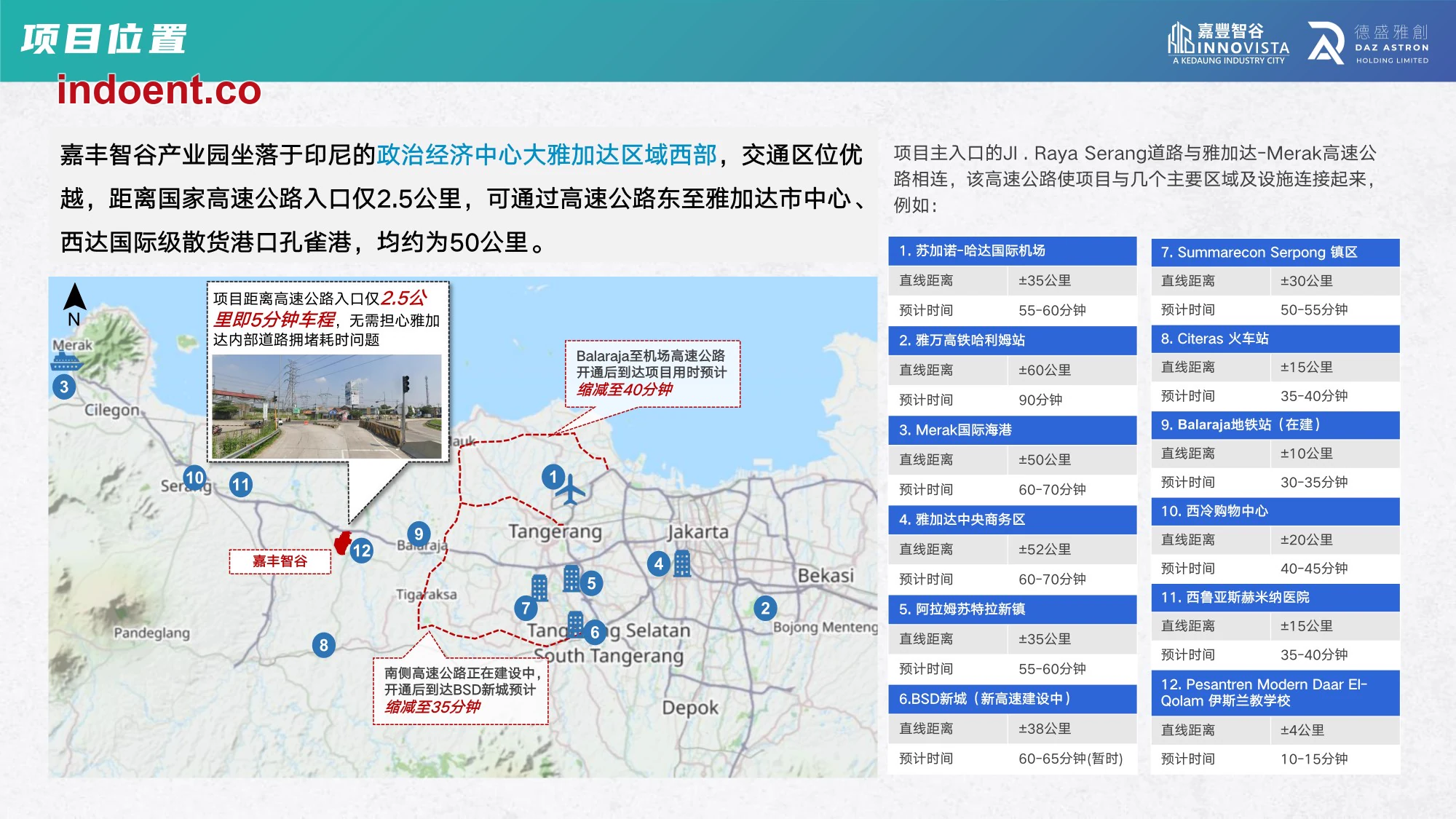Select header 9. Balaraja地铁站 (在建)

coord(1275,425)
